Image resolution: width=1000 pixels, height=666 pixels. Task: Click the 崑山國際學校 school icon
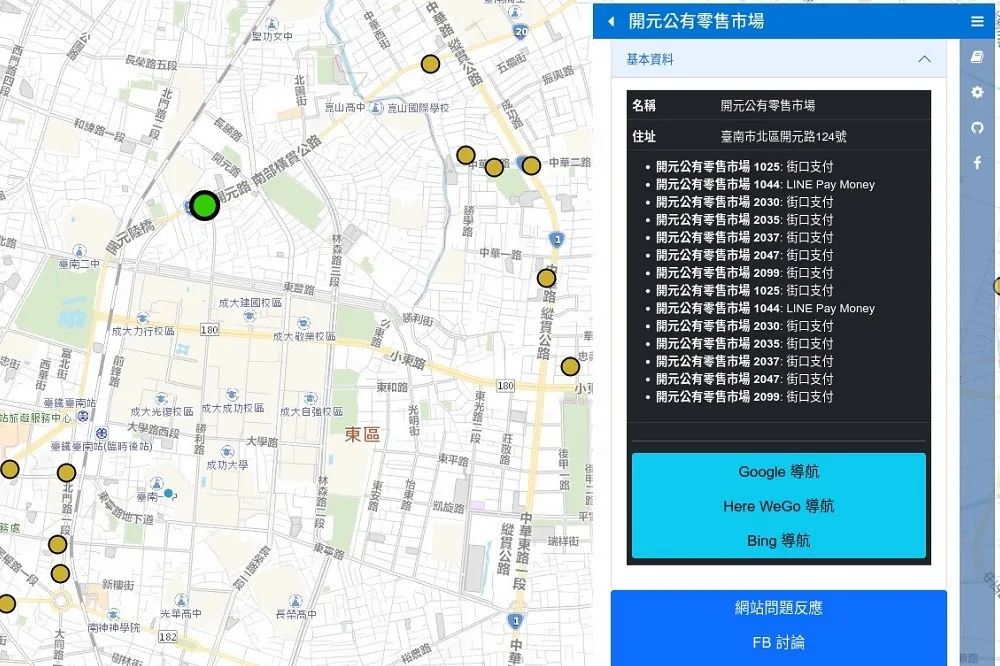378,108
